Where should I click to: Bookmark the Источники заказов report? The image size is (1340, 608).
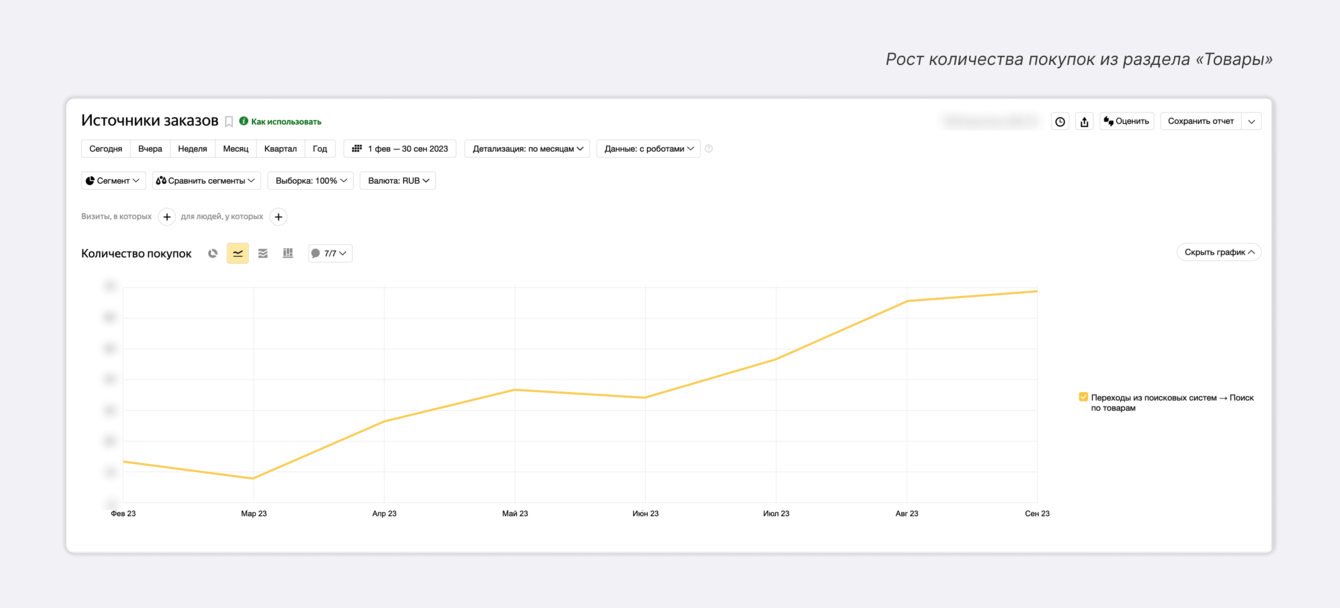(229, 122)
